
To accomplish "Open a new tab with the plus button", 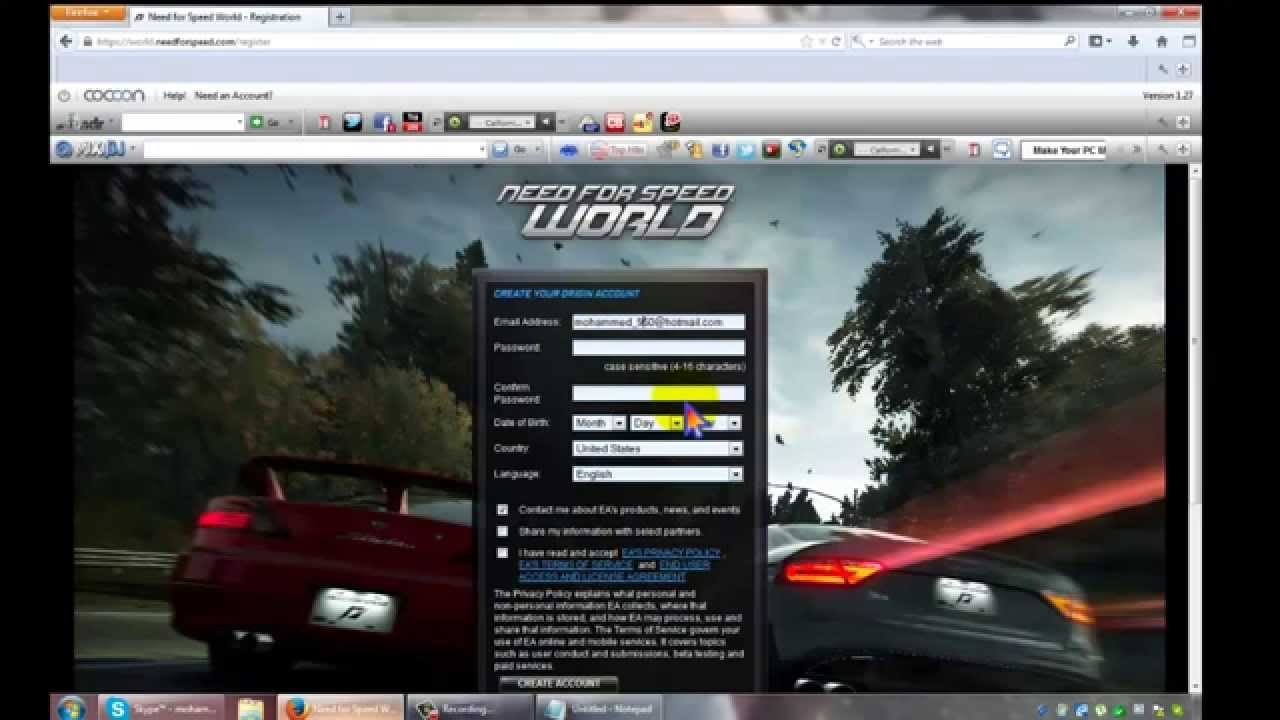I will [339, 17].
